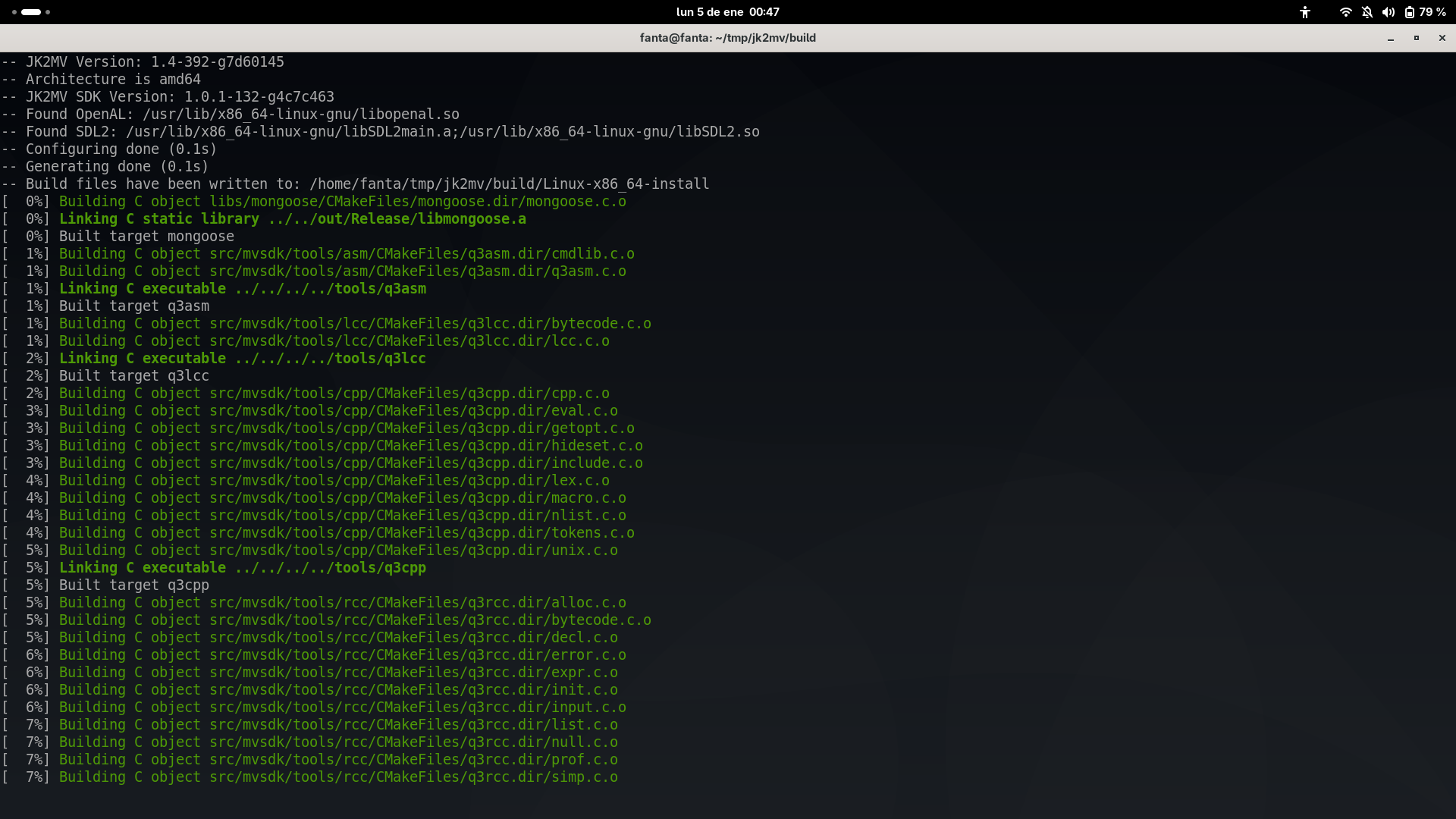The width and height of the screenshot is (1456, 819).
Task: Click the Built target q3cpp line
Action: (x=134, y=585)
